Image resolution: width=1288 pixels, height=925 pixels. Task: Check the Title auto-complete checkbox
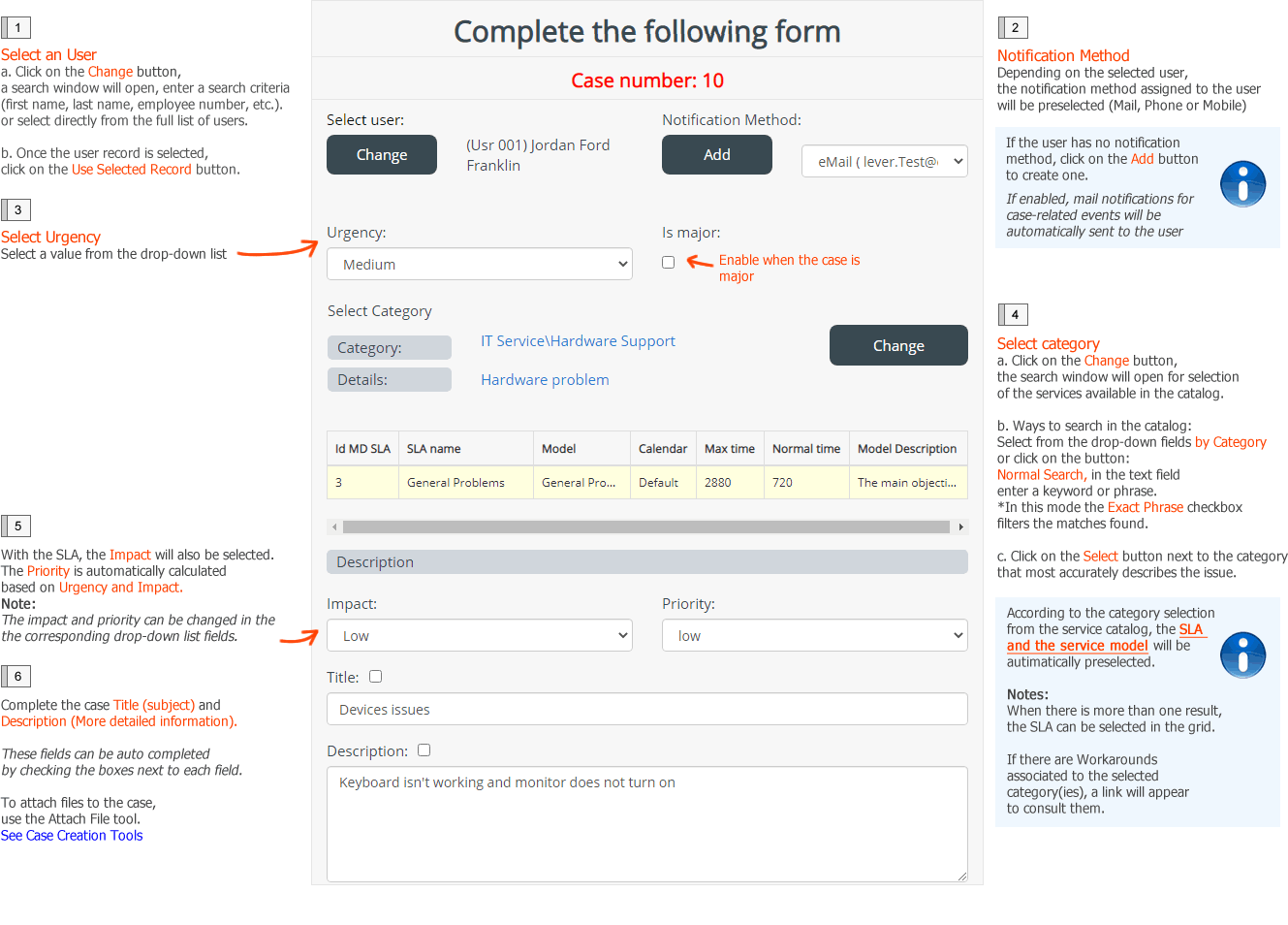click(375, 677)
